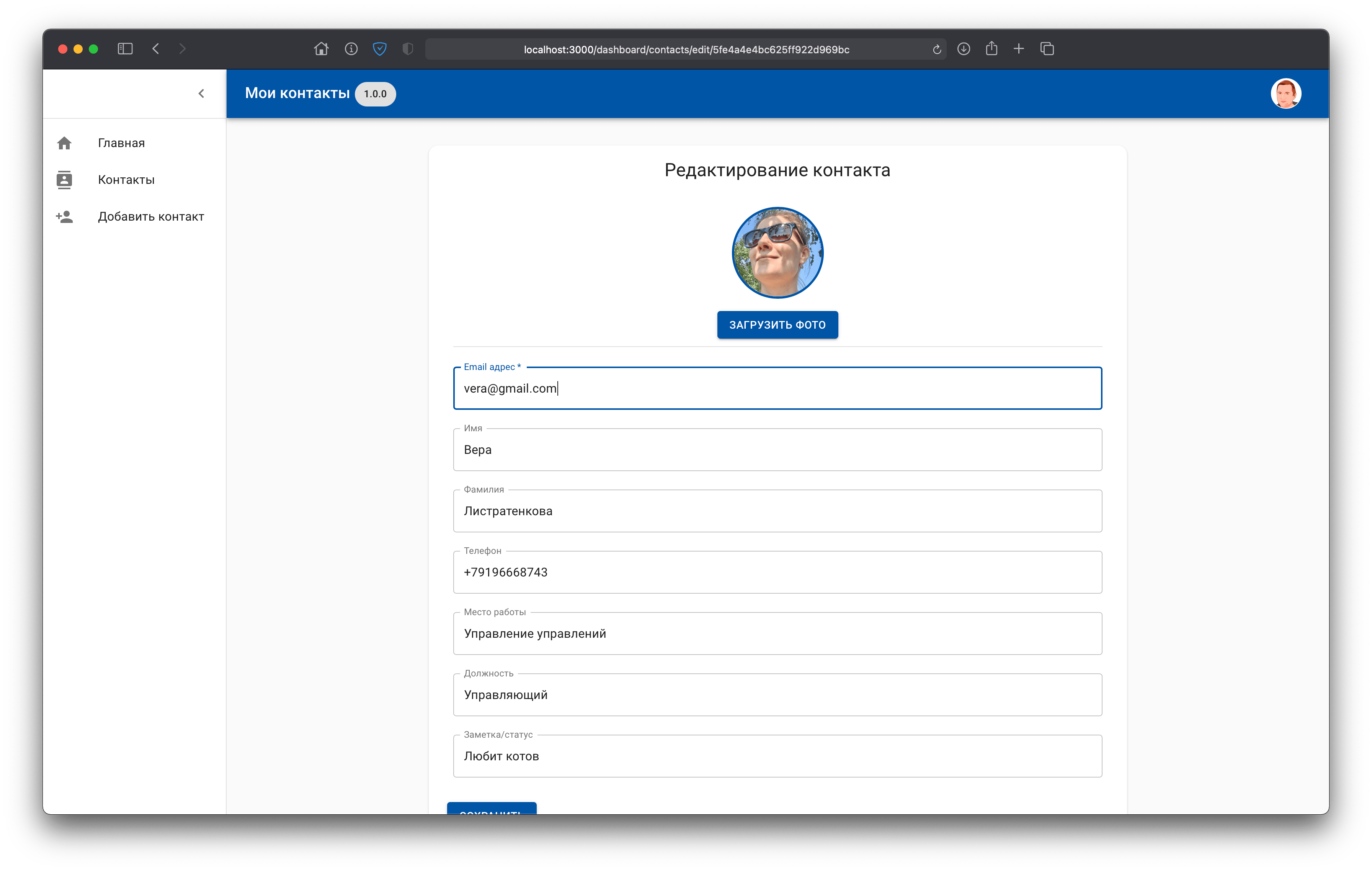Click the add-person icon in the sidebar
The height and width of the screenshot is (871, 1372).
[x=64, y=217]
